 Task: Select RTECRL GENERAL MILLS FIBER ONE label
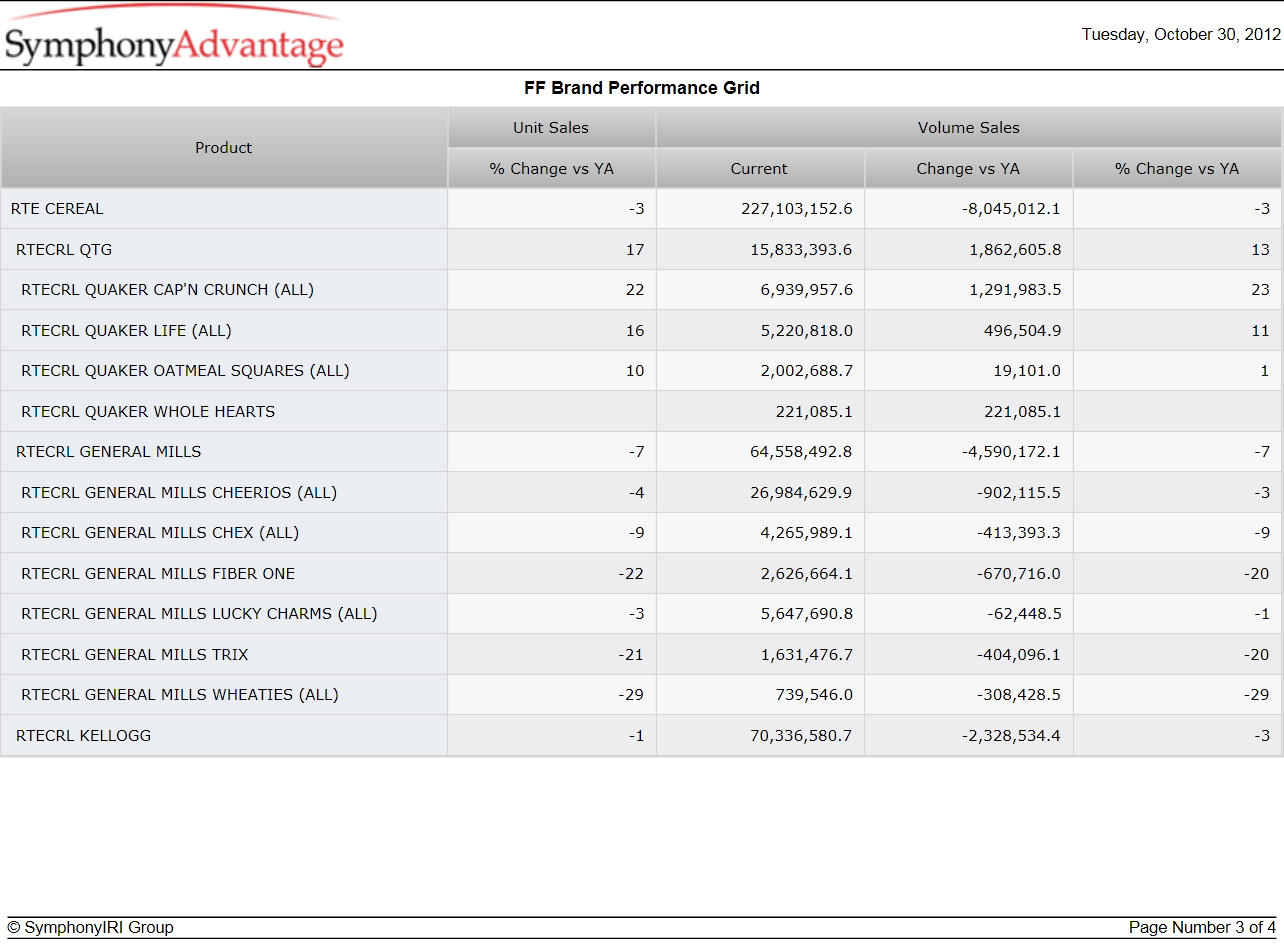[x=158, y=574]
